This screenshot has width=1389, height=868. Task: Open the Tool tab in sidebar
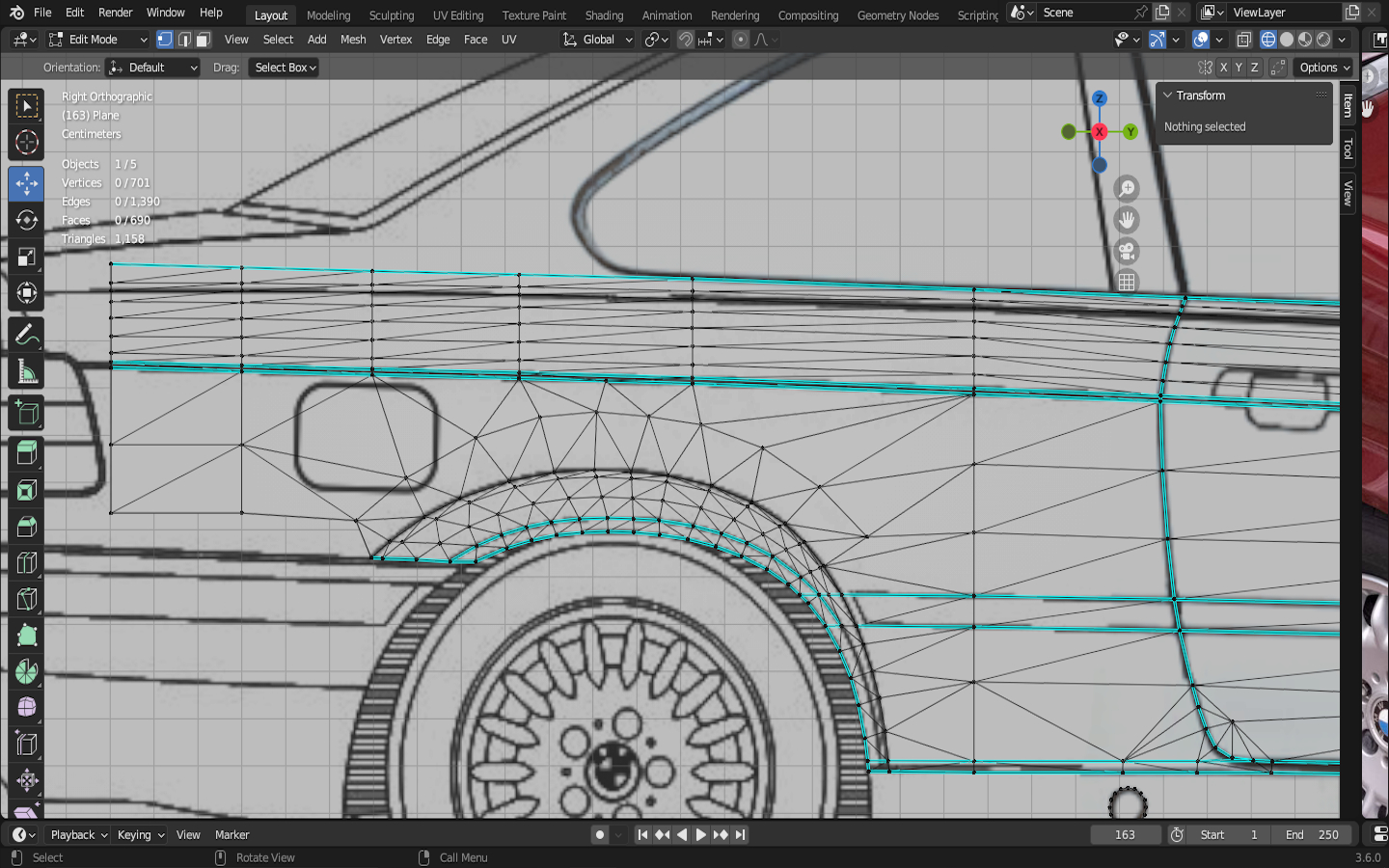(1348, 149)
